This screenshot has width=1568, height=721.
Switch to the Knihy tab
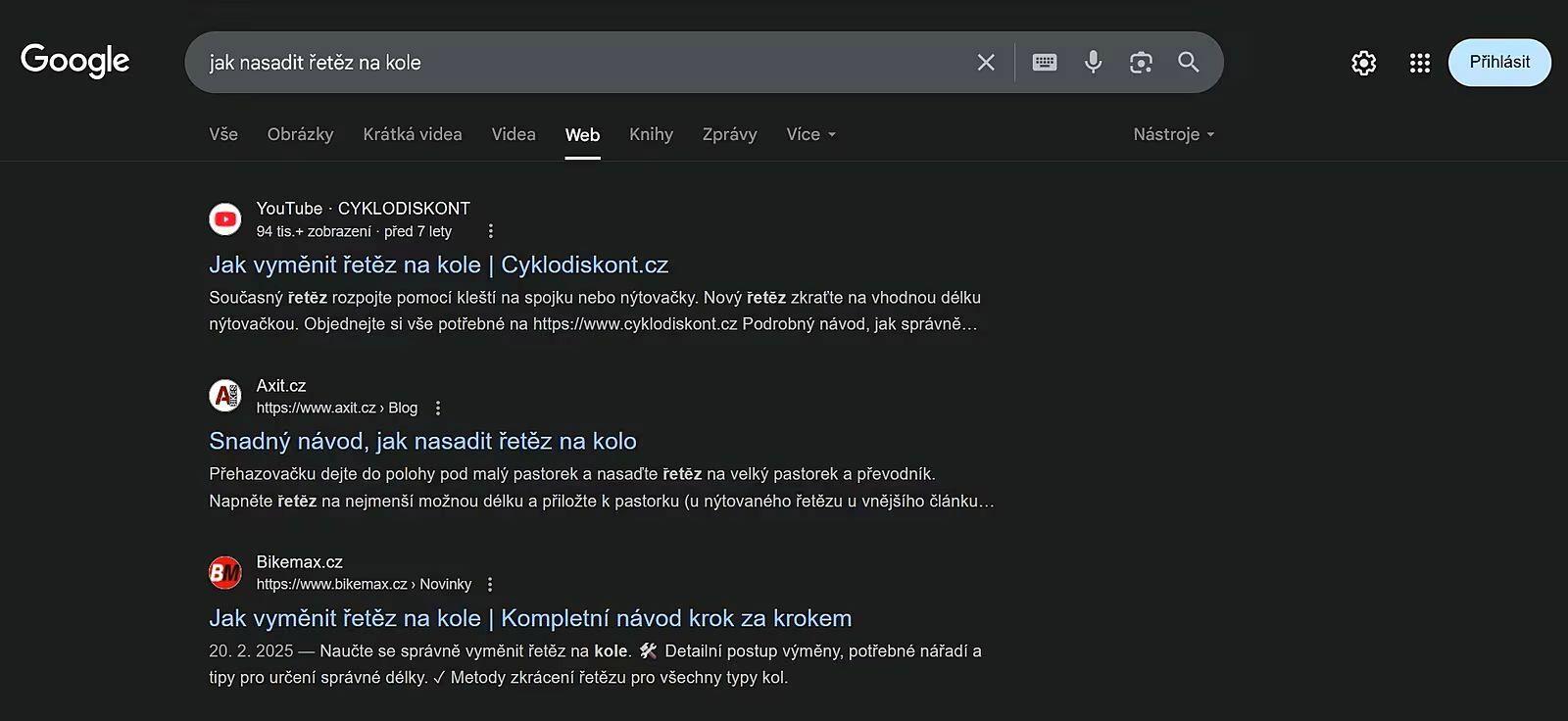pyautogui.click(x=651, y=134)
